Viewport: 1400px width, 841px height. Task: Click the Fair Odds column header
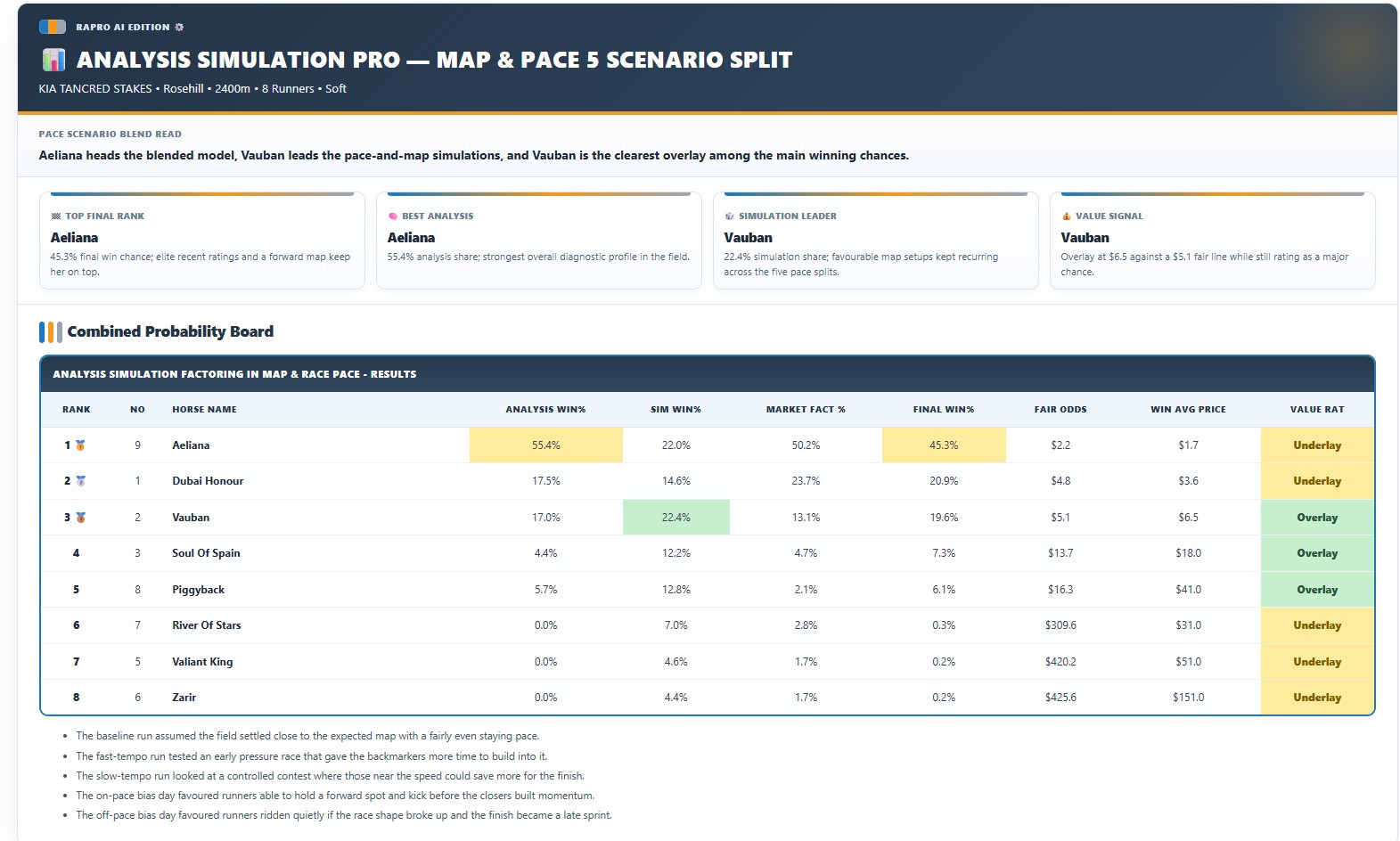click(1060, 410)
